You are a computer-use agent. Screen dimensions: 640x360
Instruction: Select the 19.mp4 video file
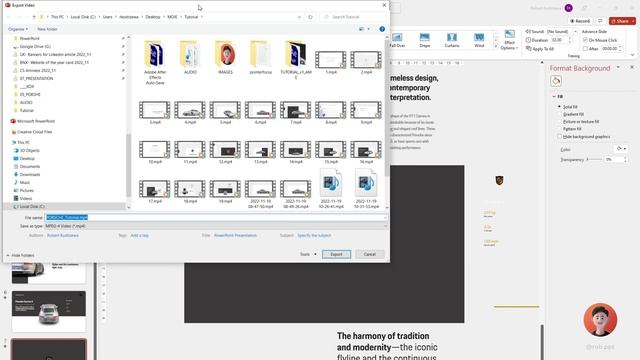(x=225, y=192)
